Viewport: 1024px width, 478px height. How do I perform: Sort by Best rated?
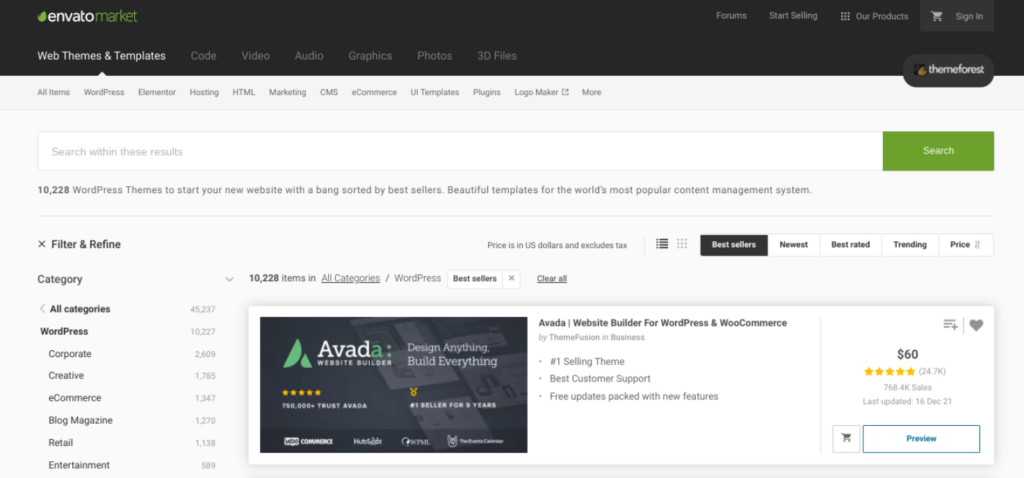click(x=850, y=245)
